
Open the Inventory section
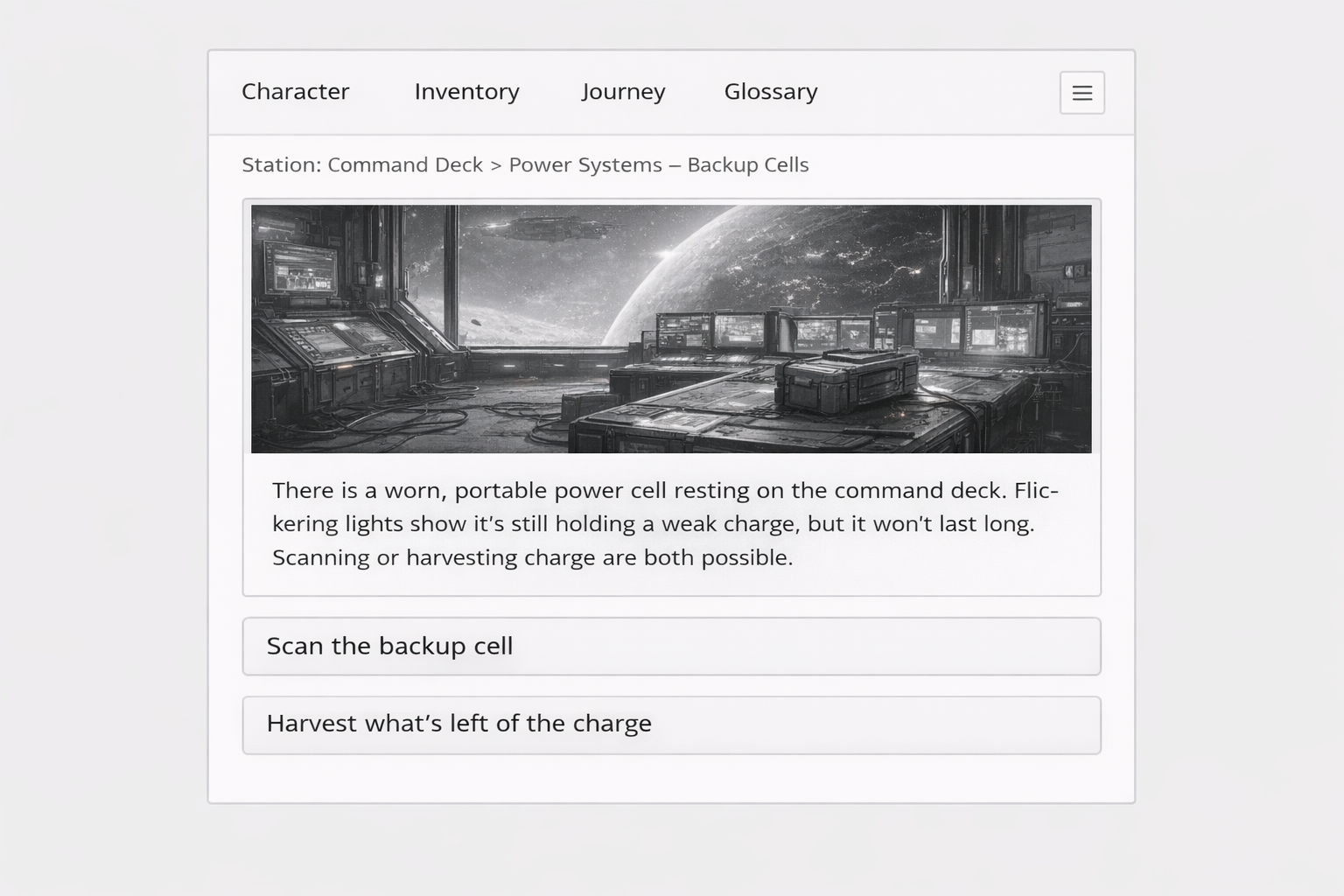[x=466, y=92]
